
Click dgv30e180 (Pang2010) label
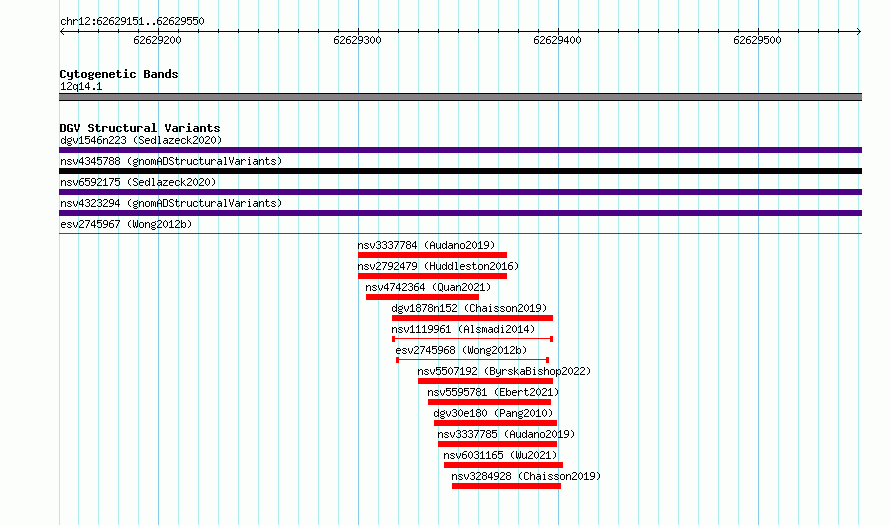493,413
